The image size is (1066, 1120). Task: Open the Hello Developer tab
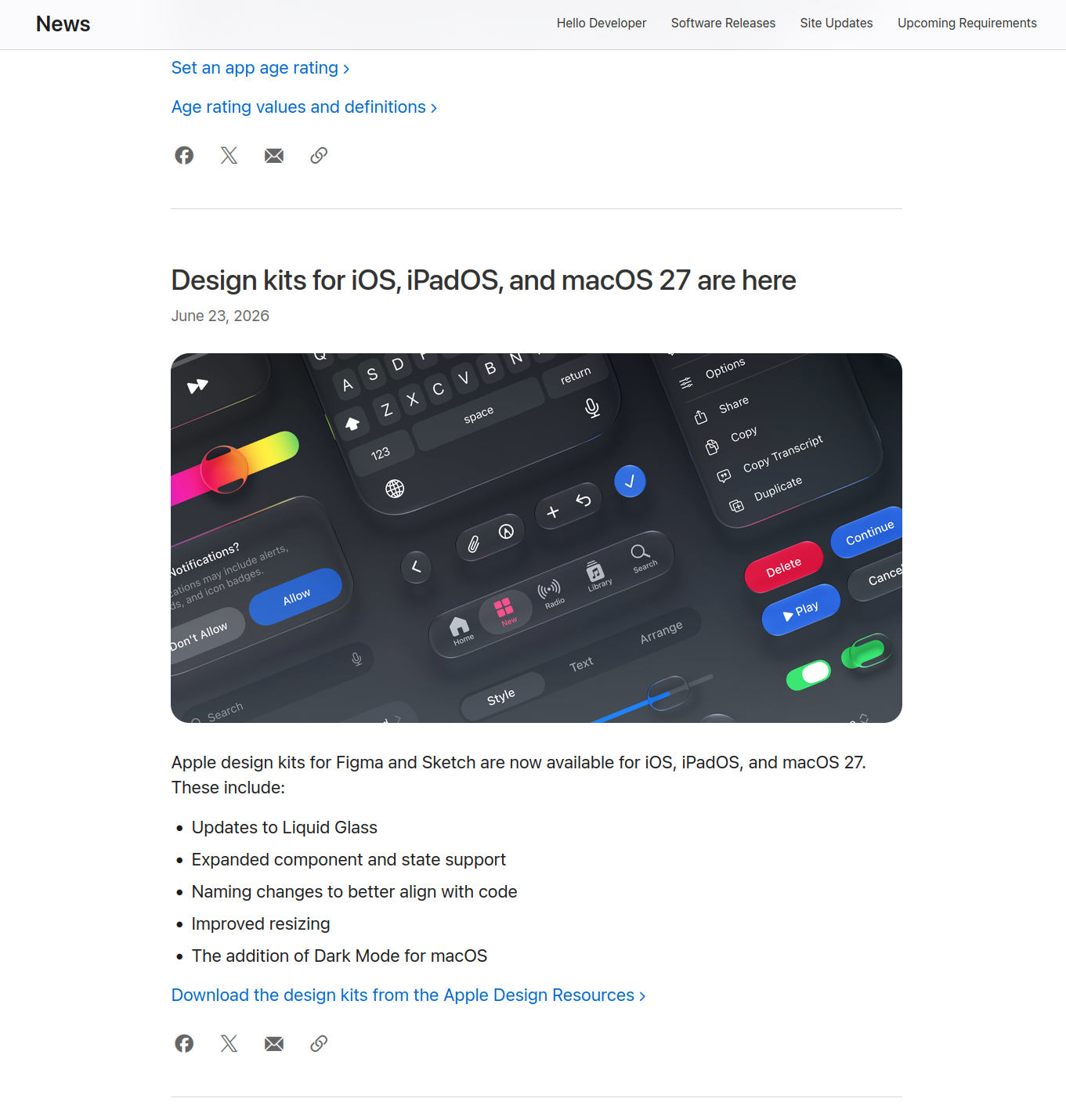[x=602, y=23]
